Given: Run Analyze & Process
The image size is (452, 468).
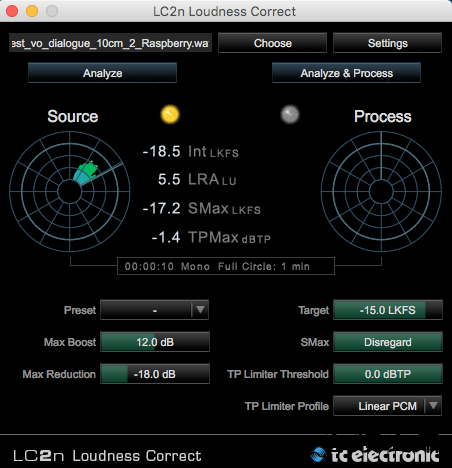Looking at the screenshot, I should 346,73.
